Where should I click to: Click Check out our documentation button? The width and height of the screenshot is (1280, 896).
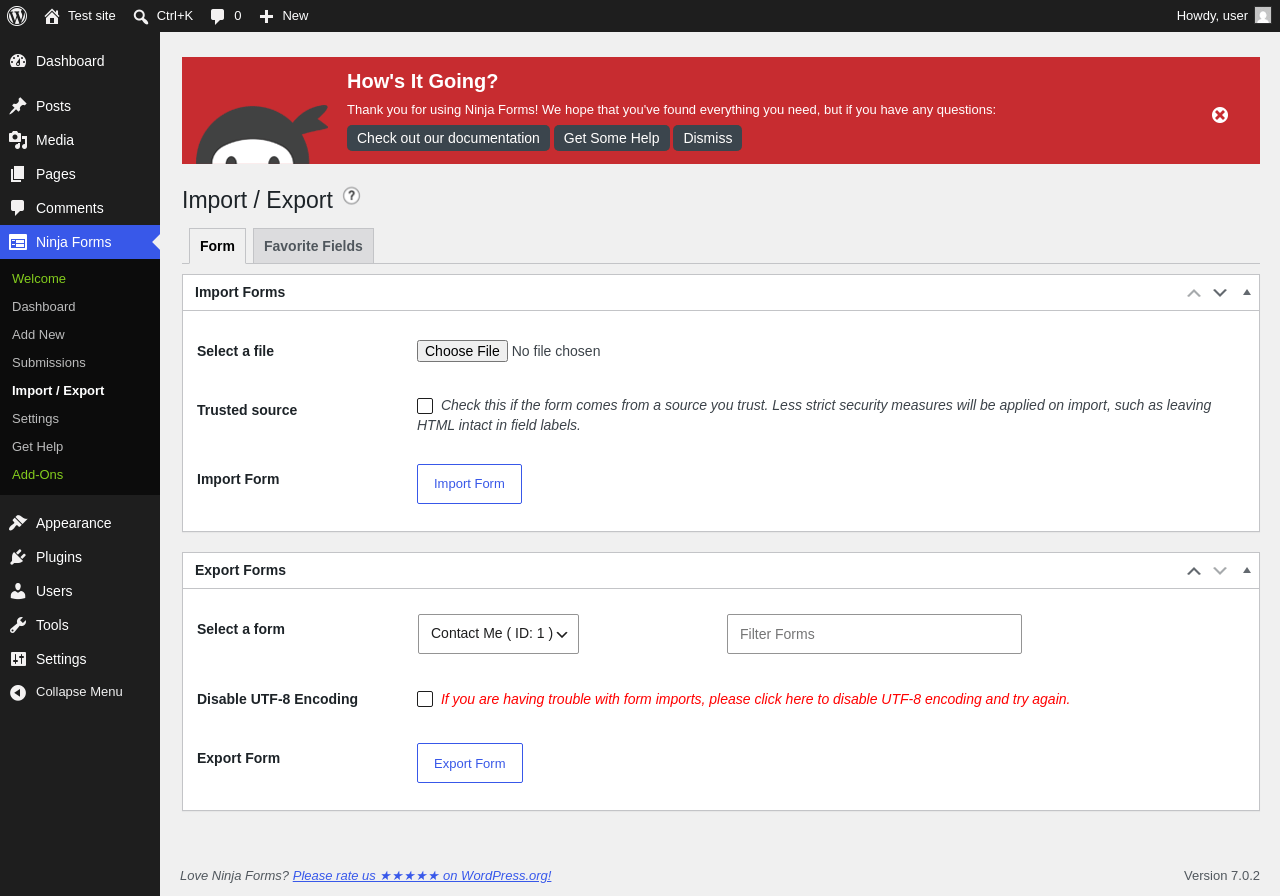(x=448, y=138)
